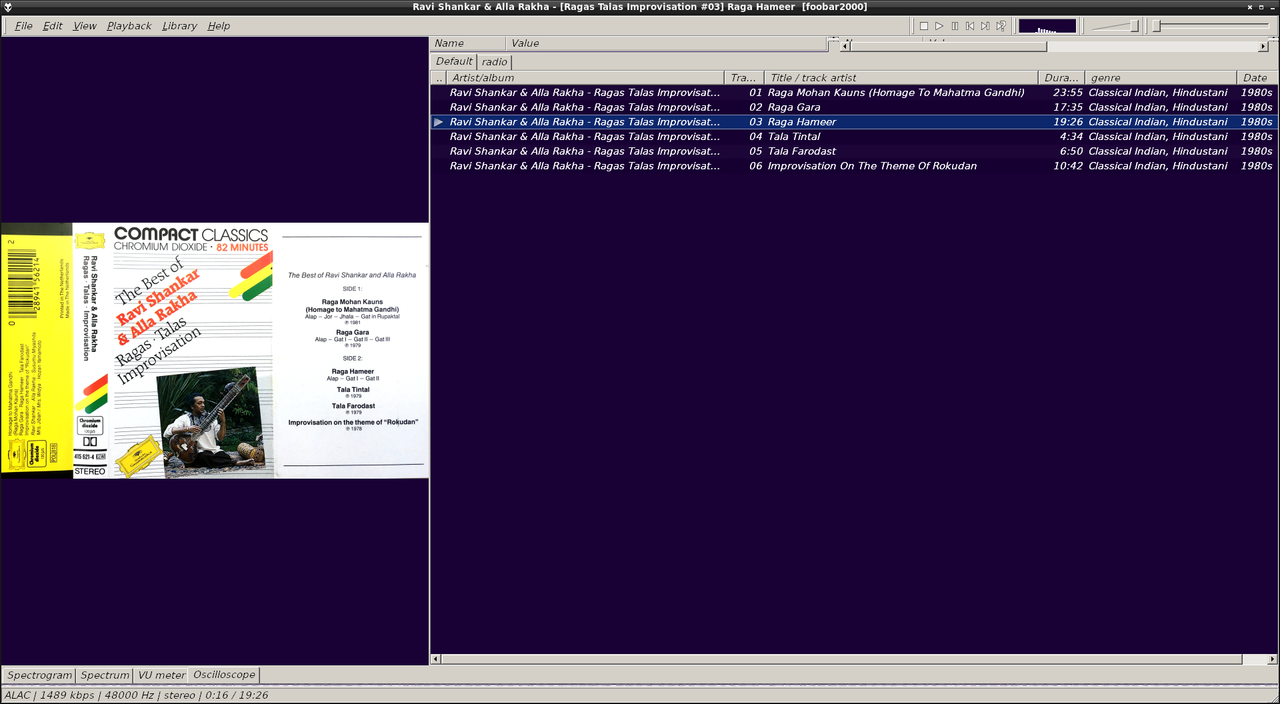Click the 4:34 duration cell
This screenshot has width=1280, height=704.
click(1071, 136)
